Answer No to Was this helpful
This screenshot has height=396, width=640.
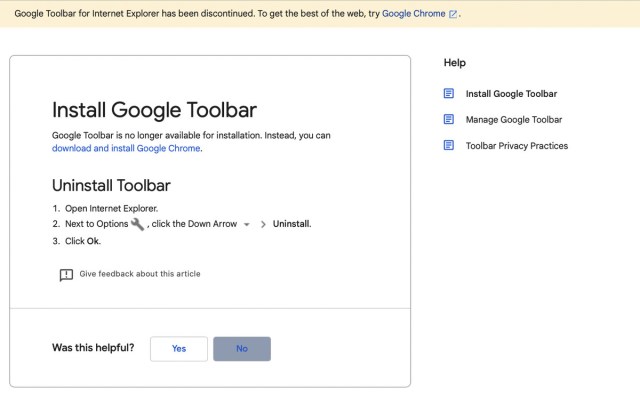pos(242,349)
